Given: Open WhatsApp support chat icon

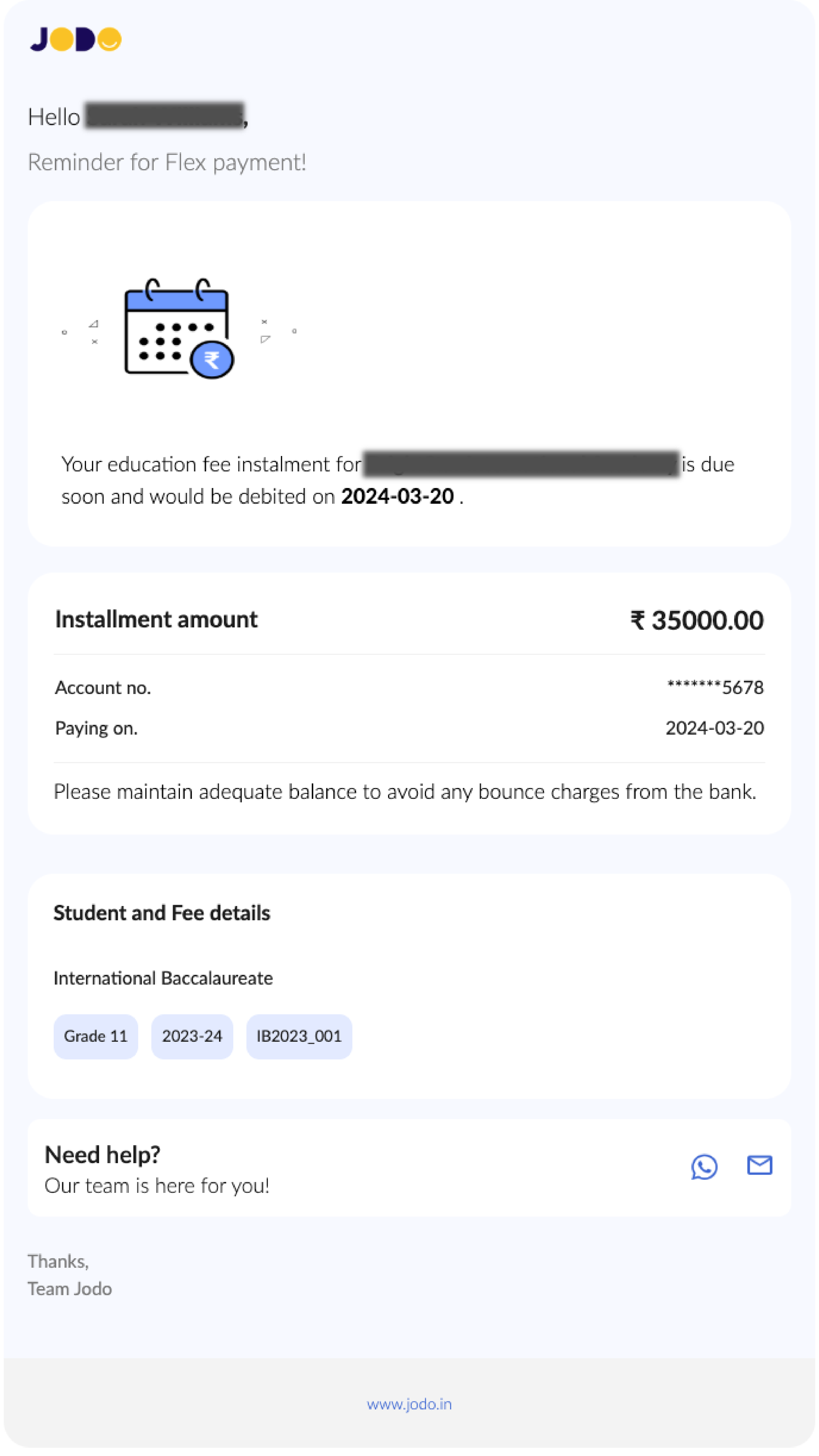Looking at the screenshot, I should pyautogui.click(x=704, y=1167).
